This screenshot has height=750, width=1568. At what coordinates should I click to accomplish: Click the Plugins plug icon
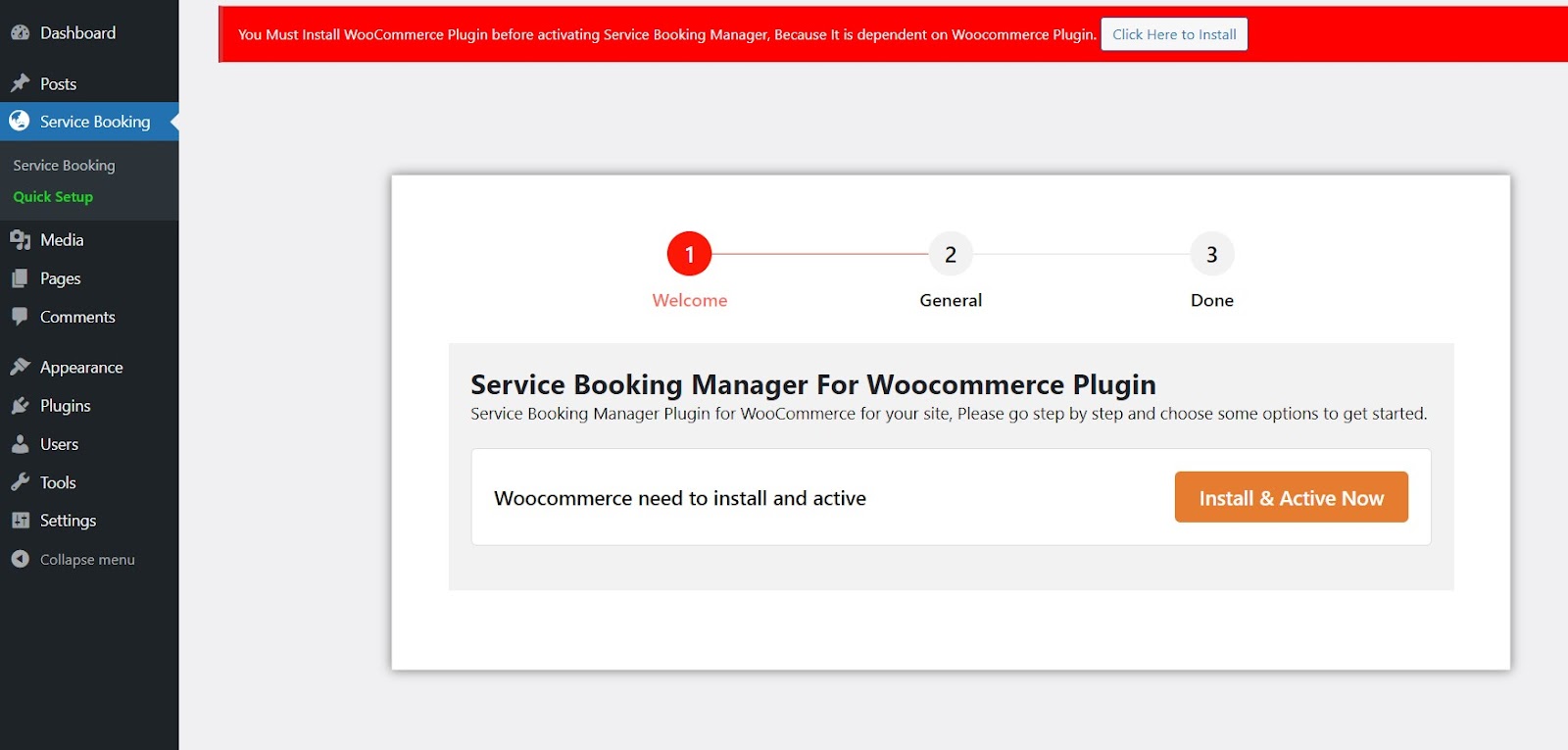tap(21, 405)
